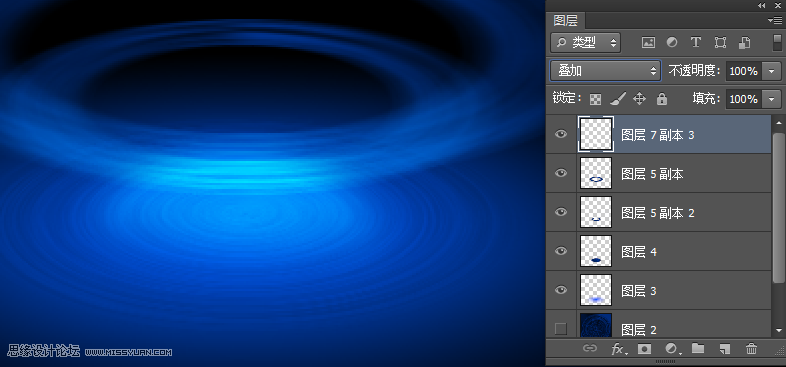Lock layer position move icon
Screen dimensions: 786x367
pos(640,99)
